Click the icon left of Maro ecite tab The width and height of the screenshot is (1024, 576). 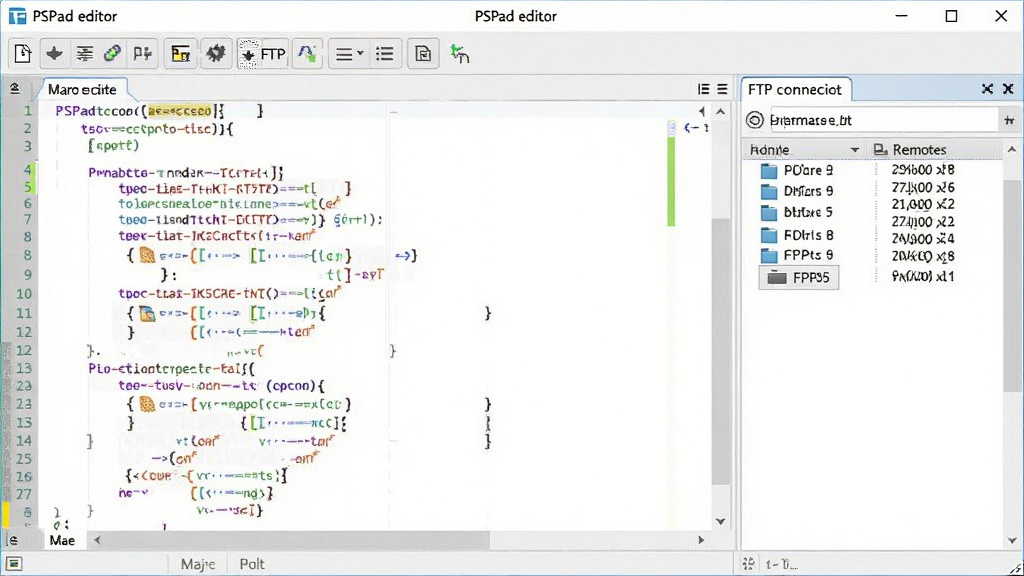coord(14,88)
